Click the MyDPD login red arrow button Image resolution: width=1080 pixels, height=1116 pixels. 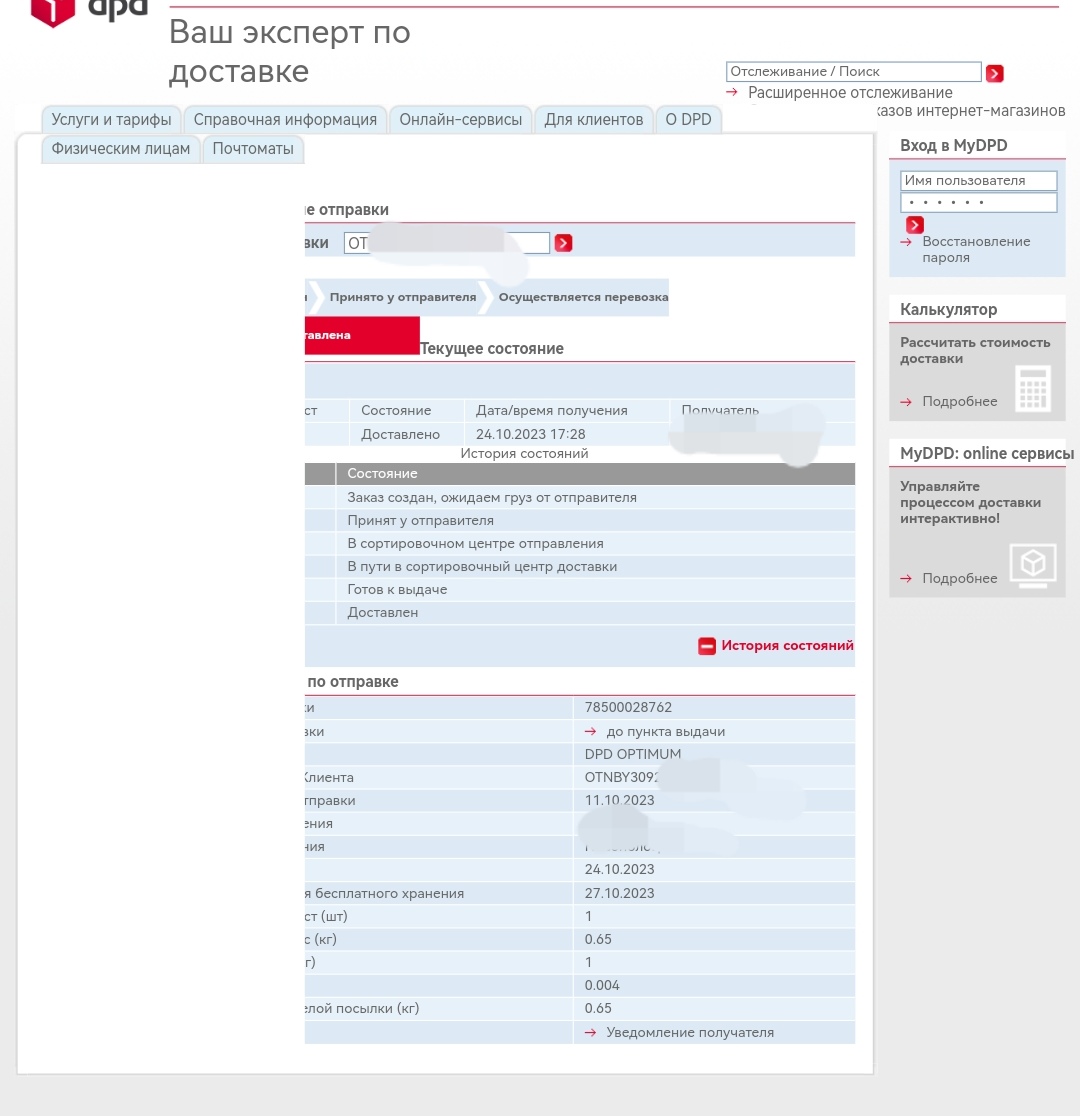click(914, 225)
